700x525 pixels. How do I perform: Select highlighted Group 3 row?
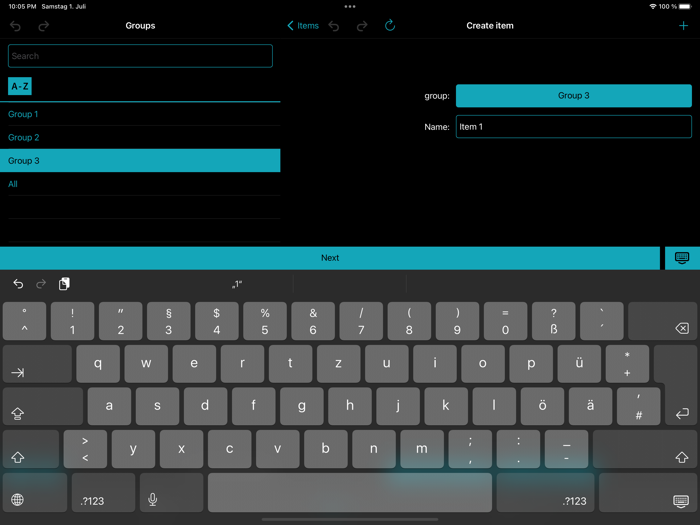point(140,161)
